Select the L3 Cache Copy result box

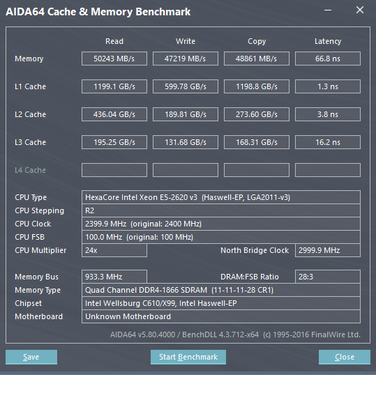pos(256,142)
